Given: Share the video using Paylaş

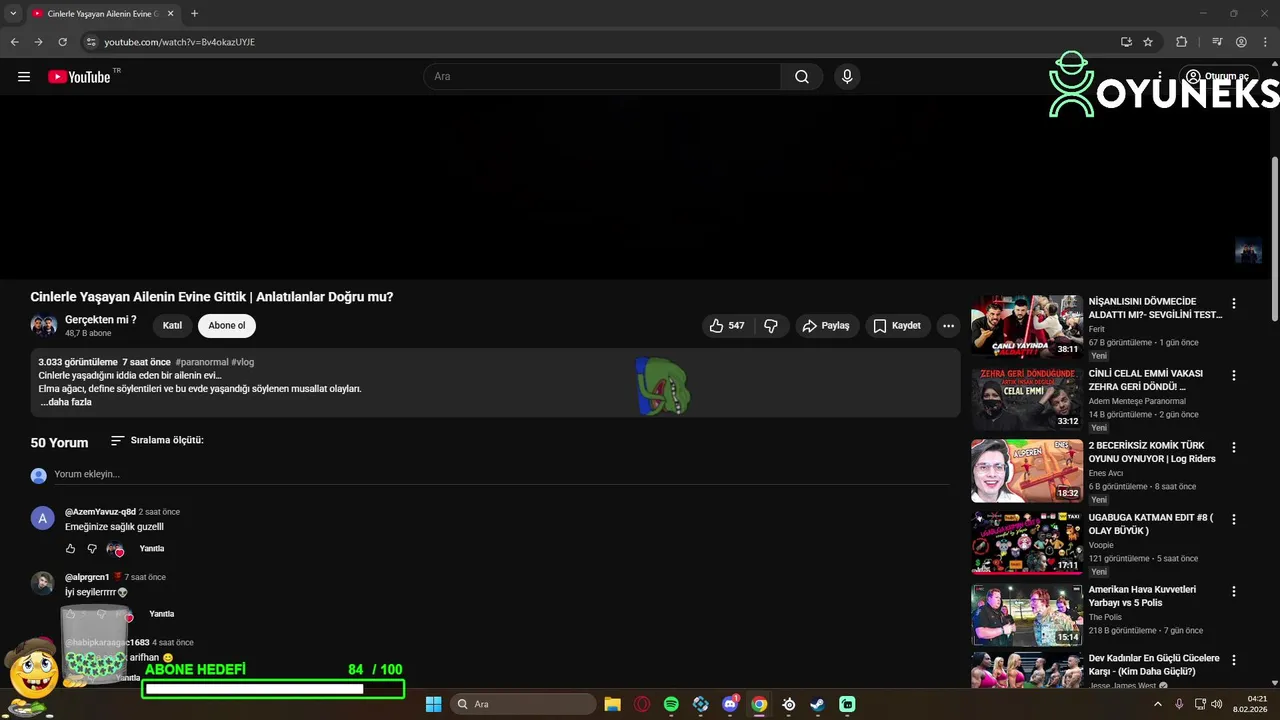Looking at the screenshot, I should [826, 326].
